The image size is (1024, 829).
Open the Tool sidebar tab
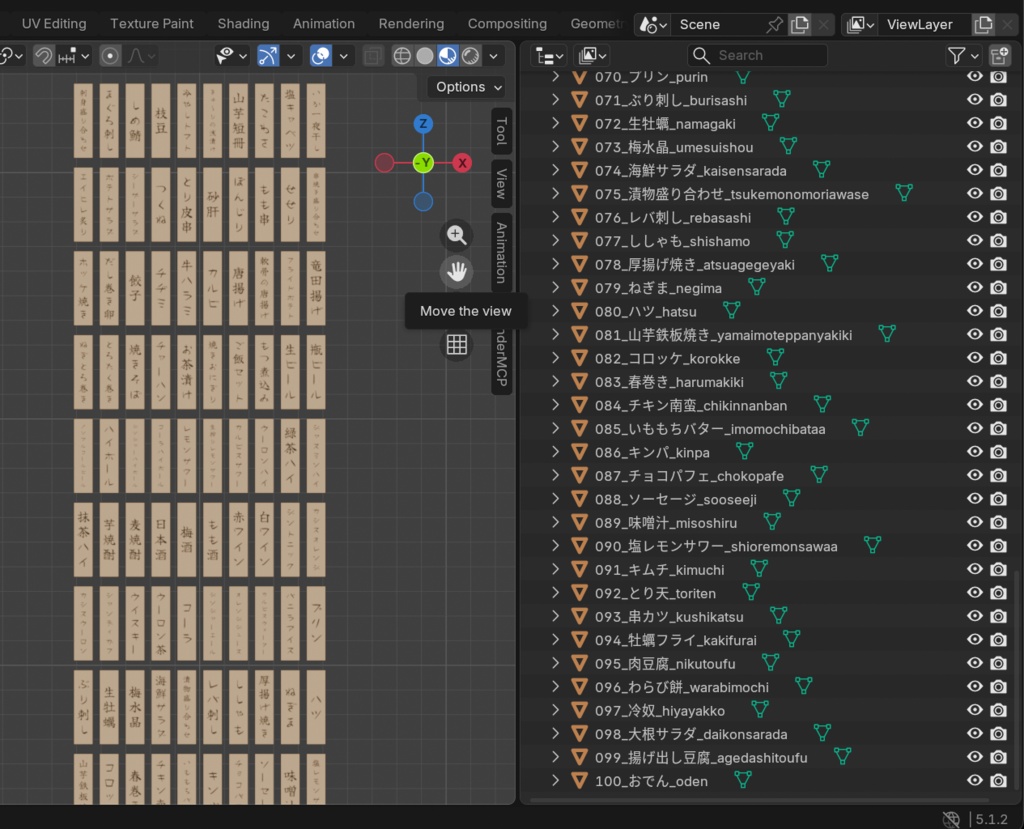click(x=501, y=131)
